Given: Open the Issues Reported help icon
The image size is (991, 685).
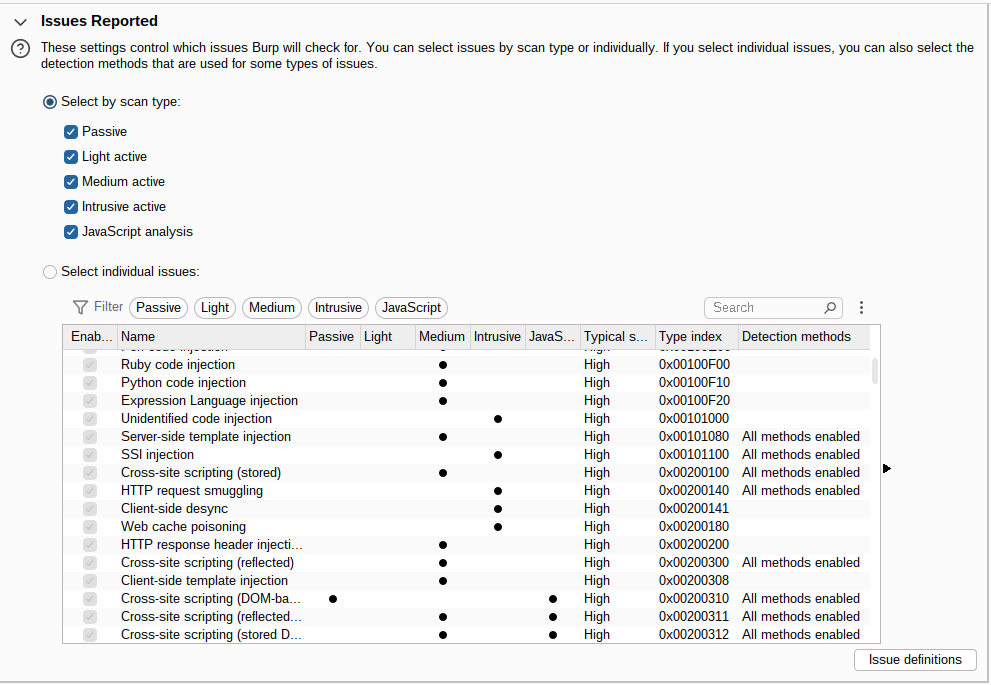Looking at the screenshot, I should [x=20, y=48].
